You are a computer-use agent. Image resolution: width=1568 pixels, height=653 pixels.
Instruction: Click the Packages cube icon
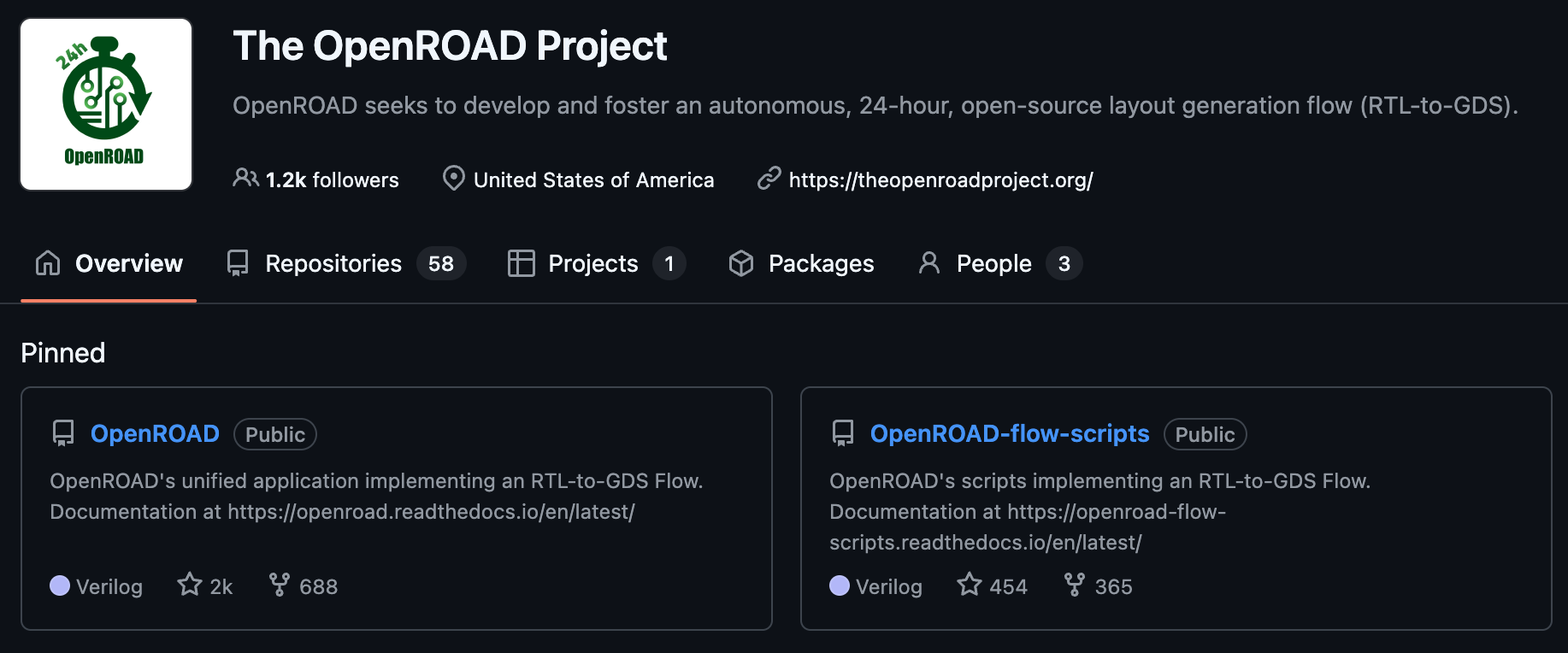(741, 263)
